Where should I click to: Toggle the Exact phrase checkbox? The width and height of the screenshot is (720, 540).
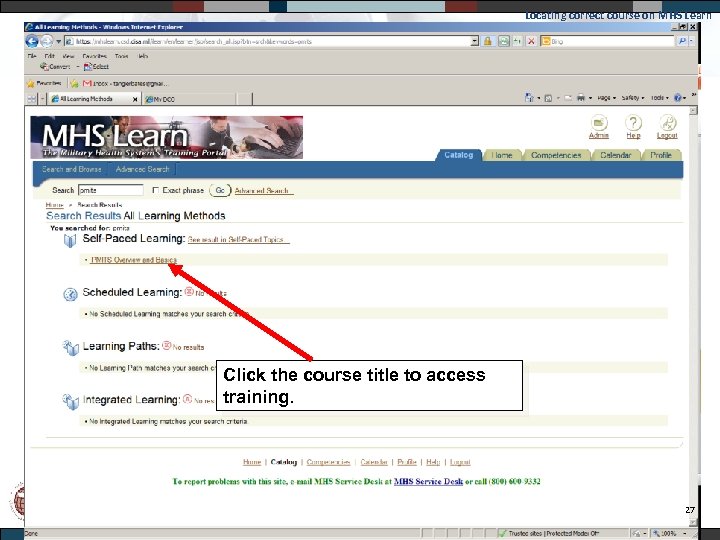[155, 190]
